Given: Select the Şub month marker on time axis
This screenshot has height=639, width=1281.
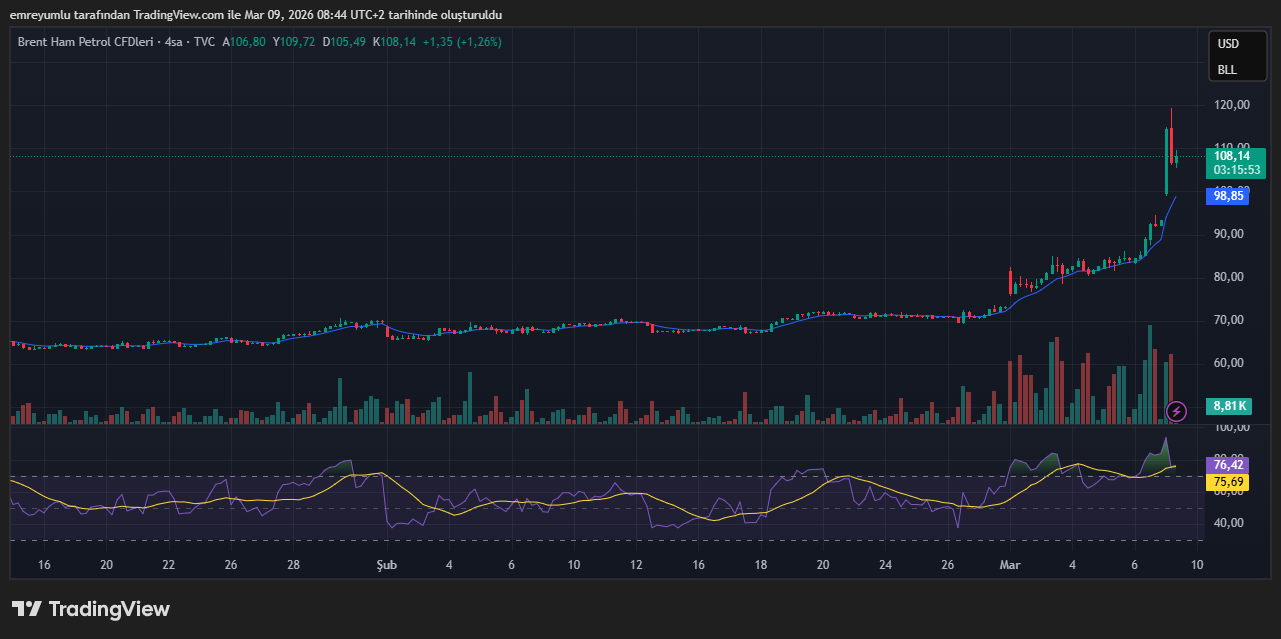Looking at the screenshot, I should [x=386, y=565].
